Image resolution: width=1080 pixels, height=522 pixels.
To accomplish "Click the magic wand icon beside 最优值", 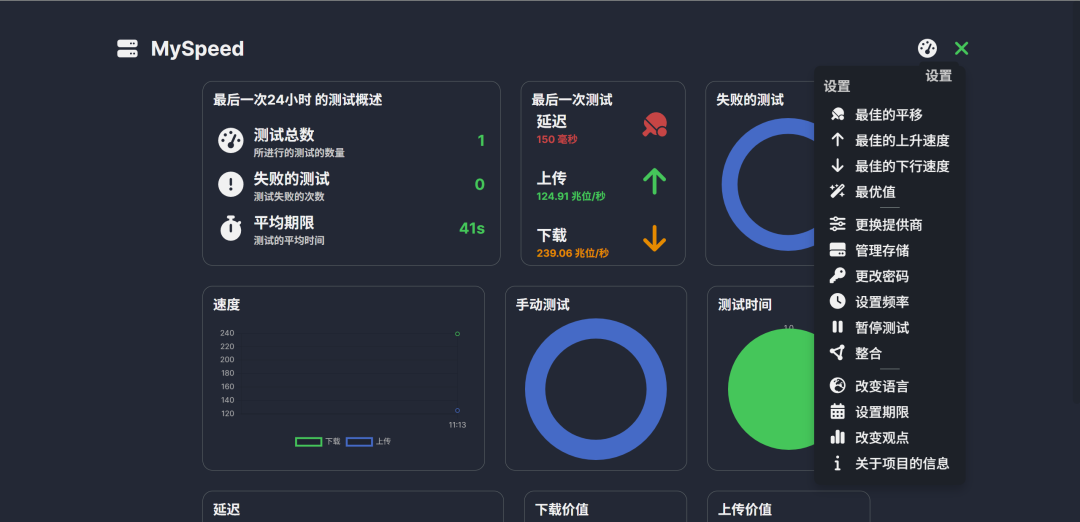I will (x=838, y=191).
